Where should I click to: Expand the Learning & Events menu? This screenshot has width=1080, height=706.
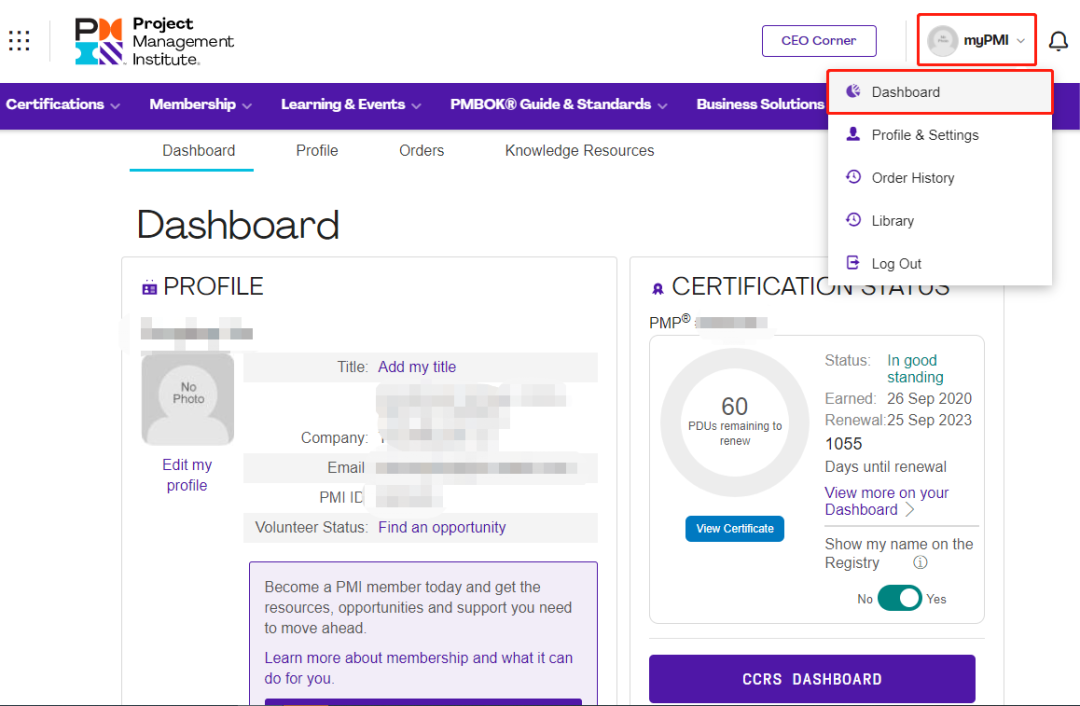click(x=350, y=104)
